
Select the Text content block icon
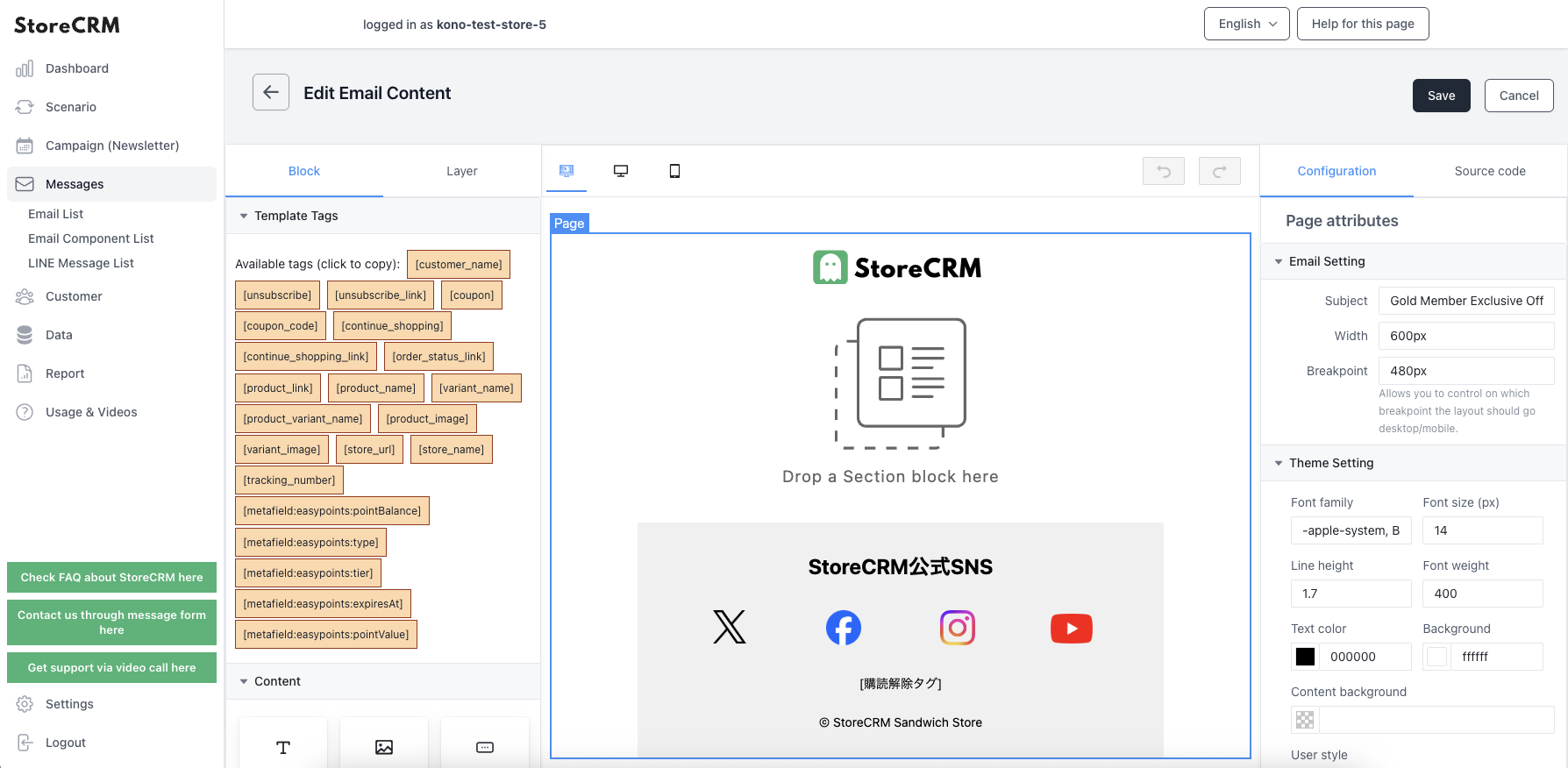283,747
